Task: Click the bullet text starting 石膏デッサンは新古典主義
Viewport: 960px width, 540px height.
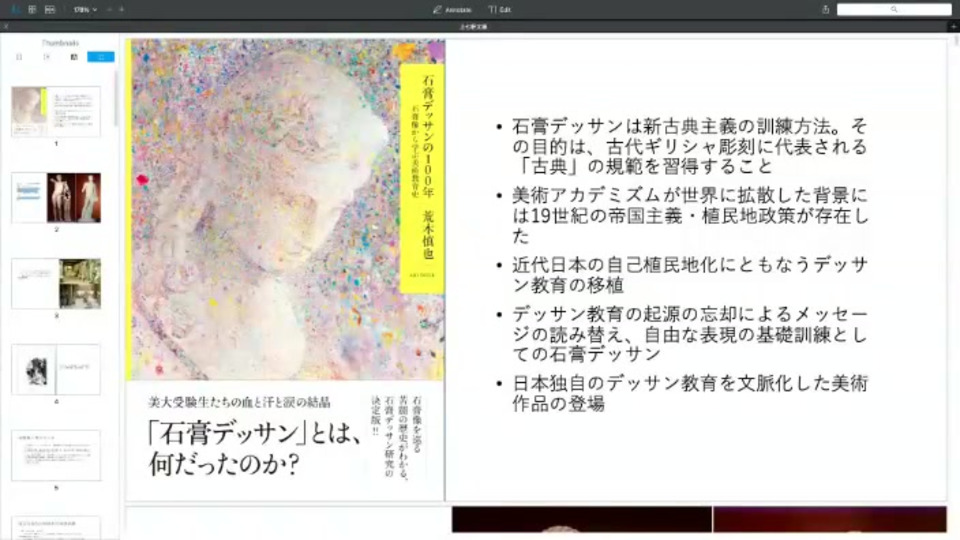Action: point(689,146)
